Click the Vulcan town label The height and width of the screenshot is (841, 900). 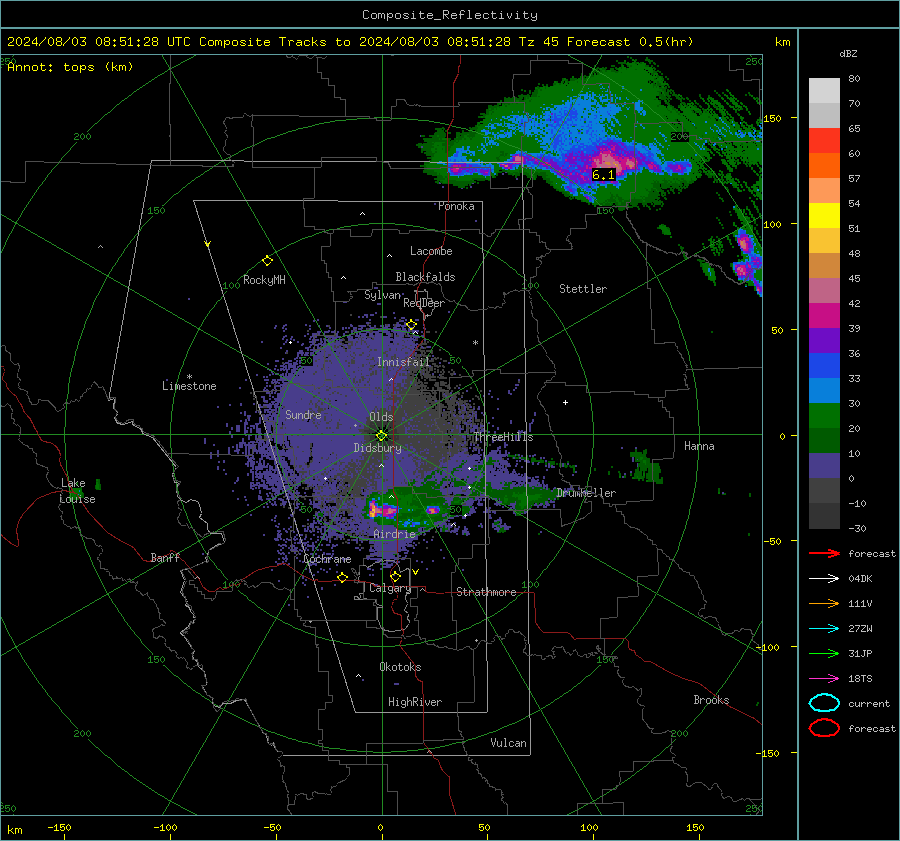tap(508, 743)
